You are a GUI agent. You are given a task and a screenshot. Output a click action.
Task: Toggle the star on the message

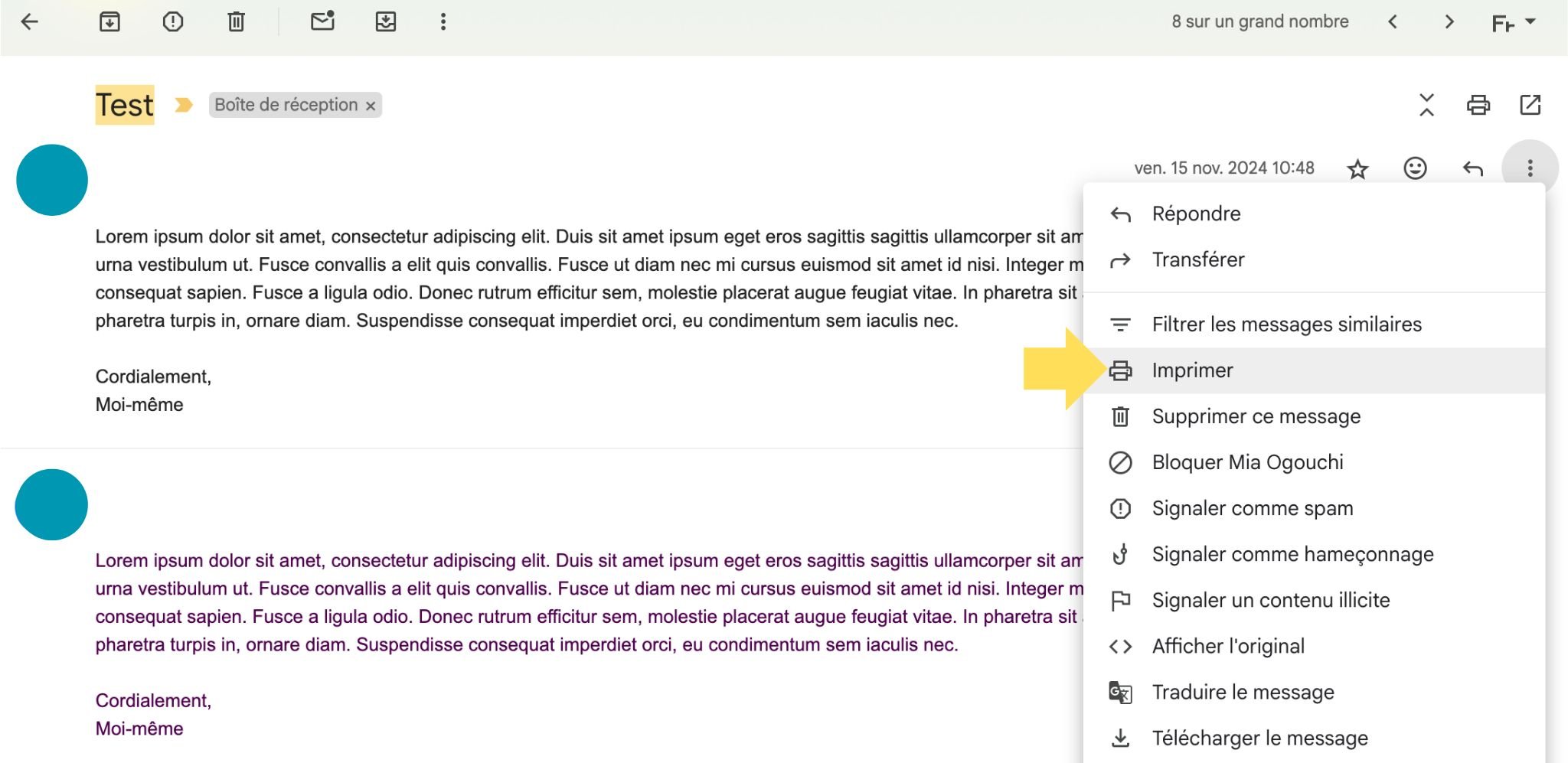pyautogui.click(x=1357, y=168)
